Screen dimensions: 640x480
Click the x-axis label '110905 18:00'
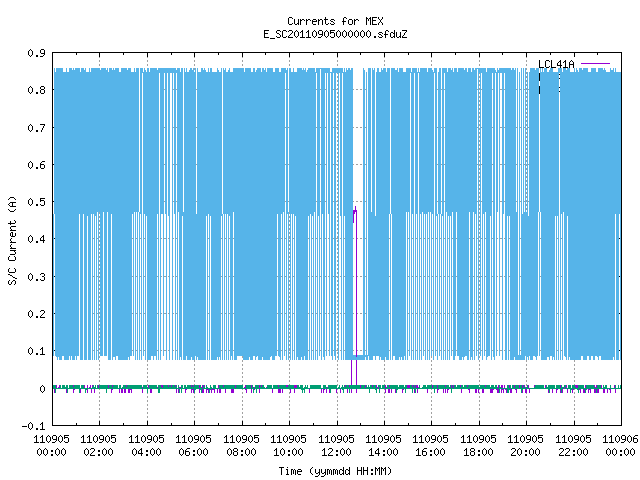coord(478,446)
